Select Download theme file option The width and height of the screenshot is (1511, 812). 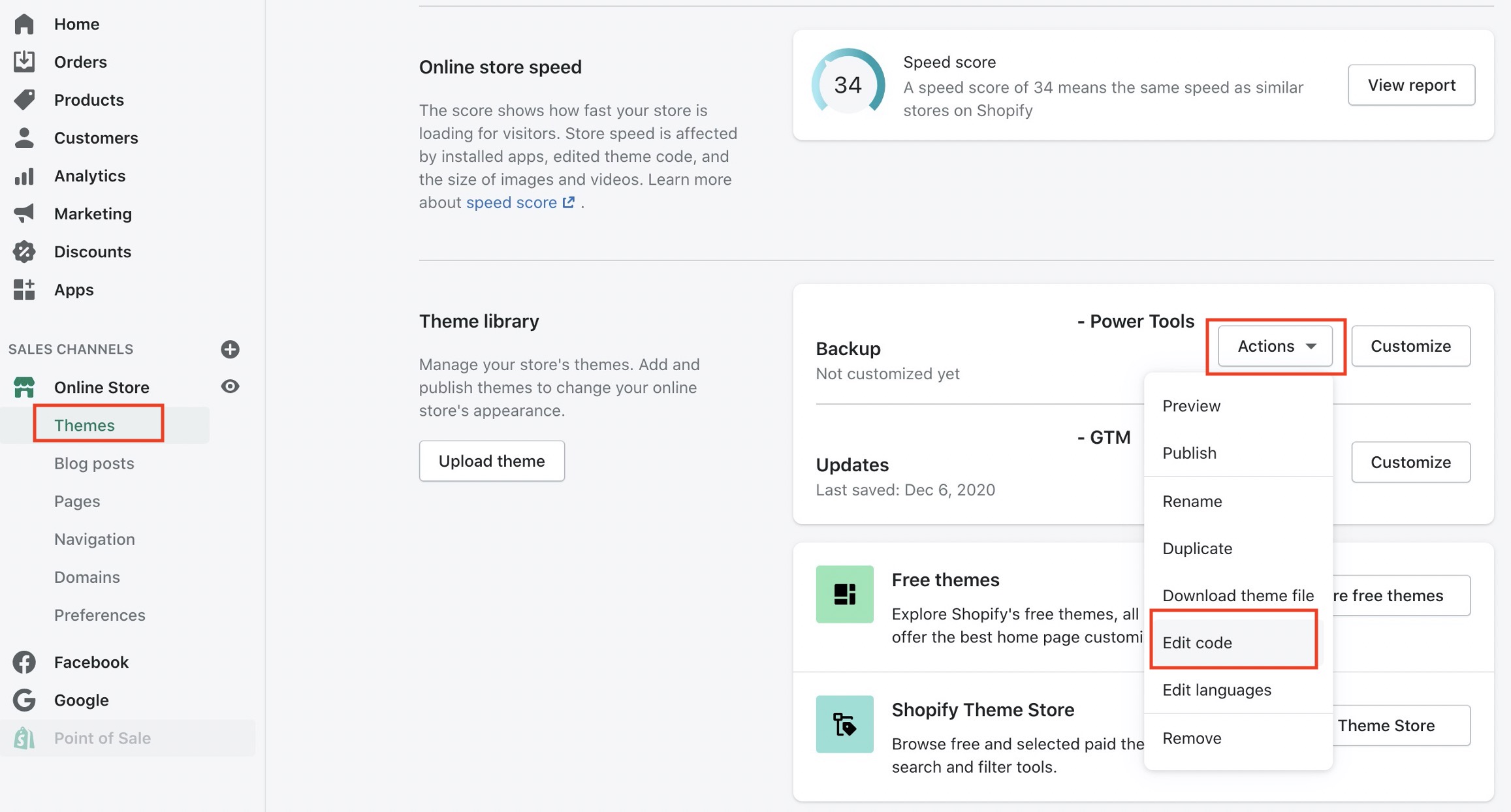(x=1237, y=595)
